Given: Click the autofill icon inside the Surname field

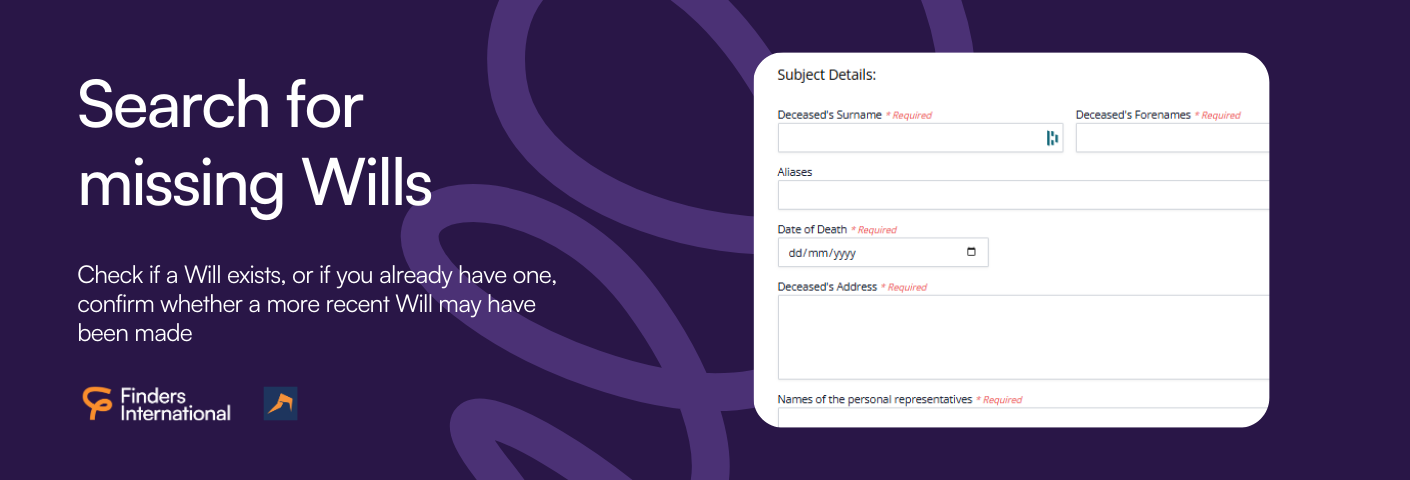Looking at the screenshot, I should point(1052,138).
